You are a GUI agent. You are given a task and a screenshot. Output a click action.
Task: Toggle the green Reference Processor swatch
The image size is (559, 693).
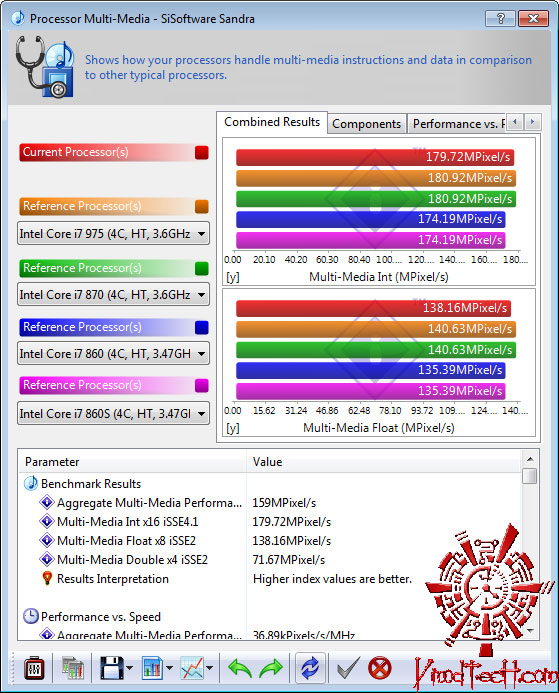coord(202,268)
